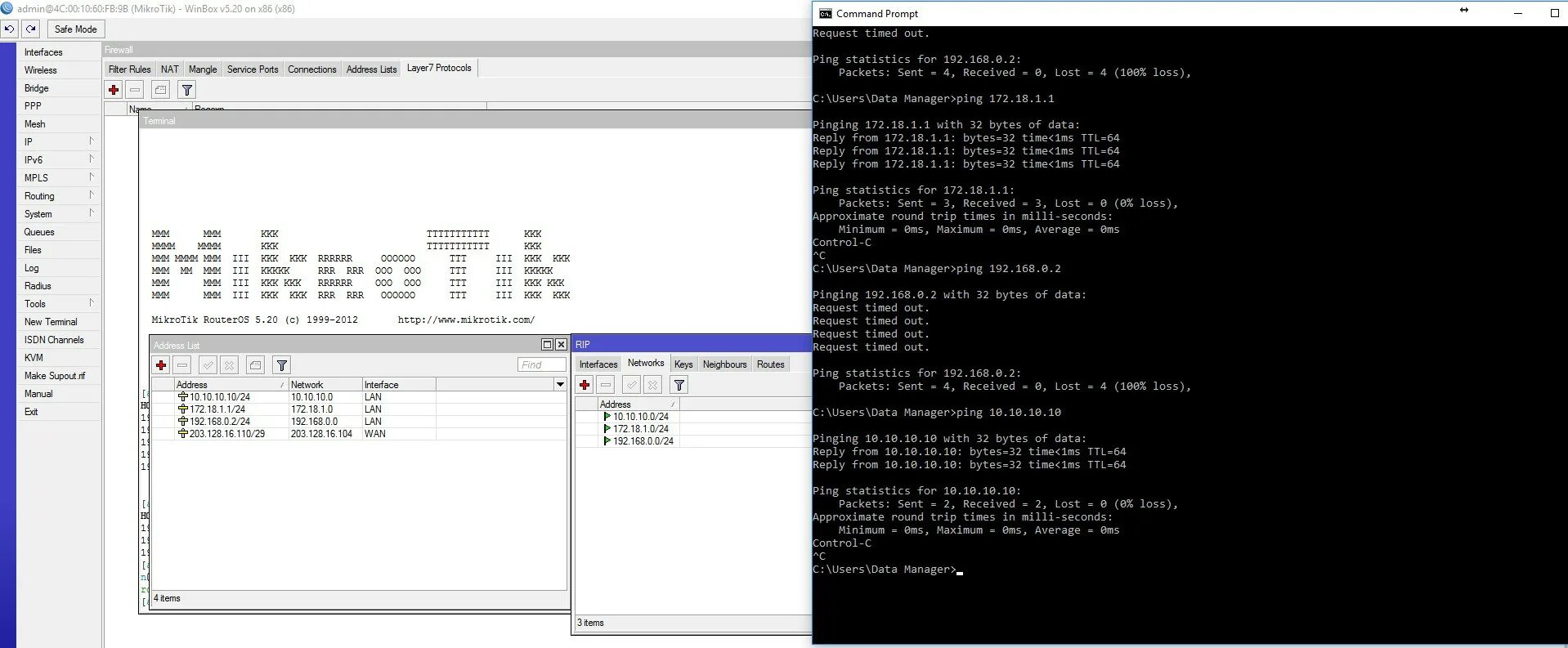Click the WinBox undo arrow icon
This screenshot has width=1568, height=648.
9,29
